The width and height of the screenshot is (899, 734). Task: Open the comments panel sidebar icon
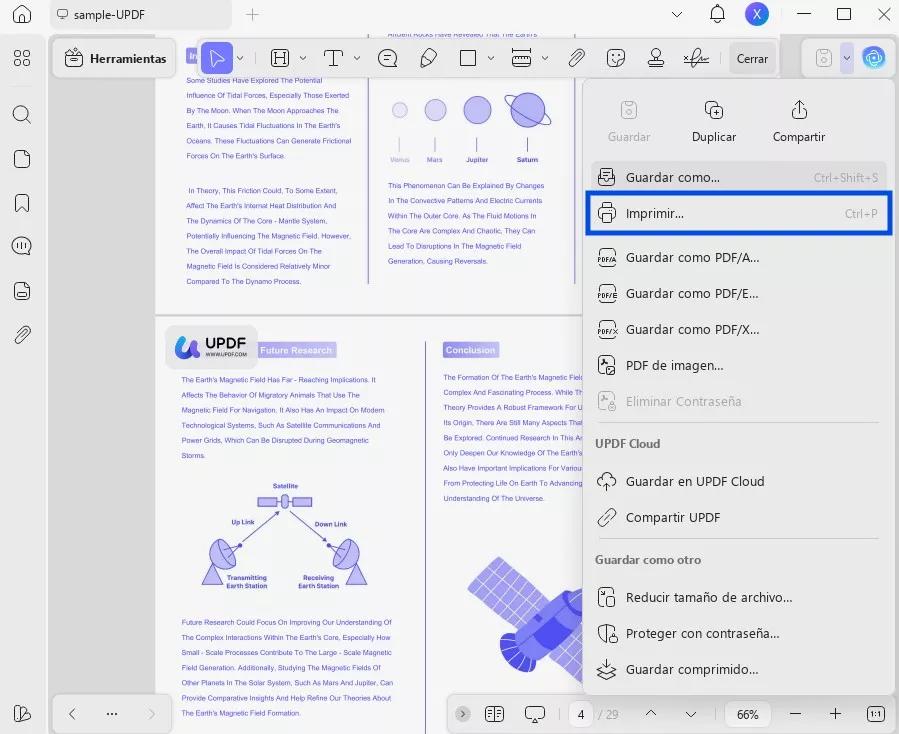(x=22, y=246)
